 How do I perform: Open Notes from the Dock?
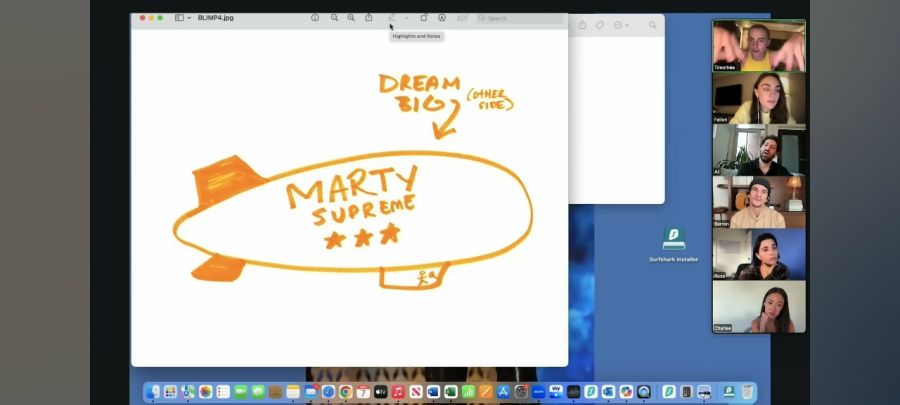293,392
